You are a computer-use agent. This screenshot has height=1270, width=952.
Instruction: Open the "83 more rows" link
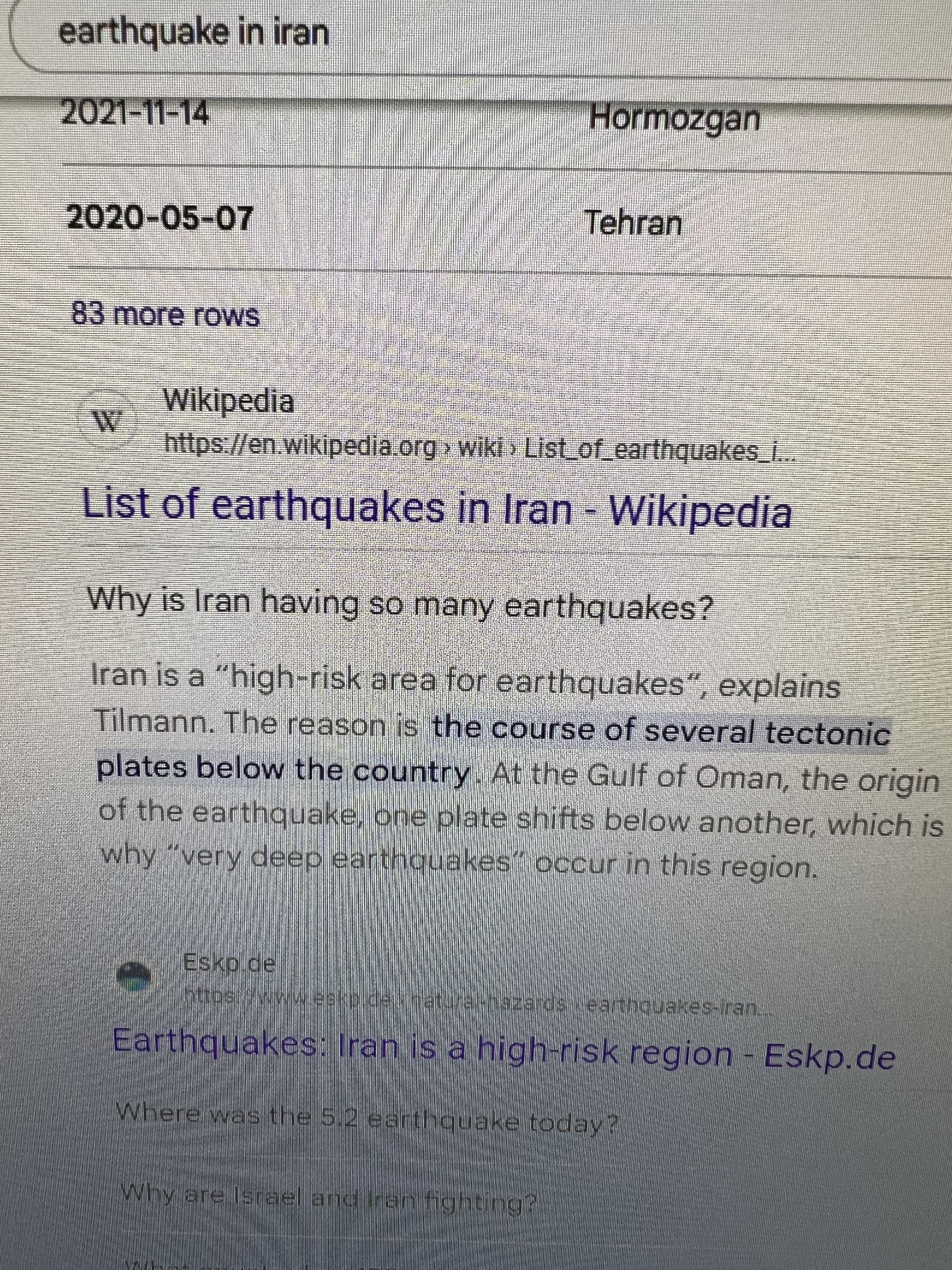click(165, 315)
